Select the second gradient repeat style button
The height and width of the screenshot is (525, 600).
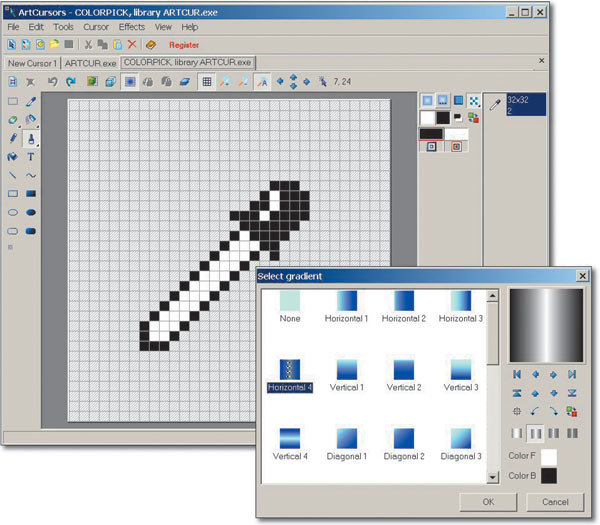pyautogui.click(x=535, y=434)
